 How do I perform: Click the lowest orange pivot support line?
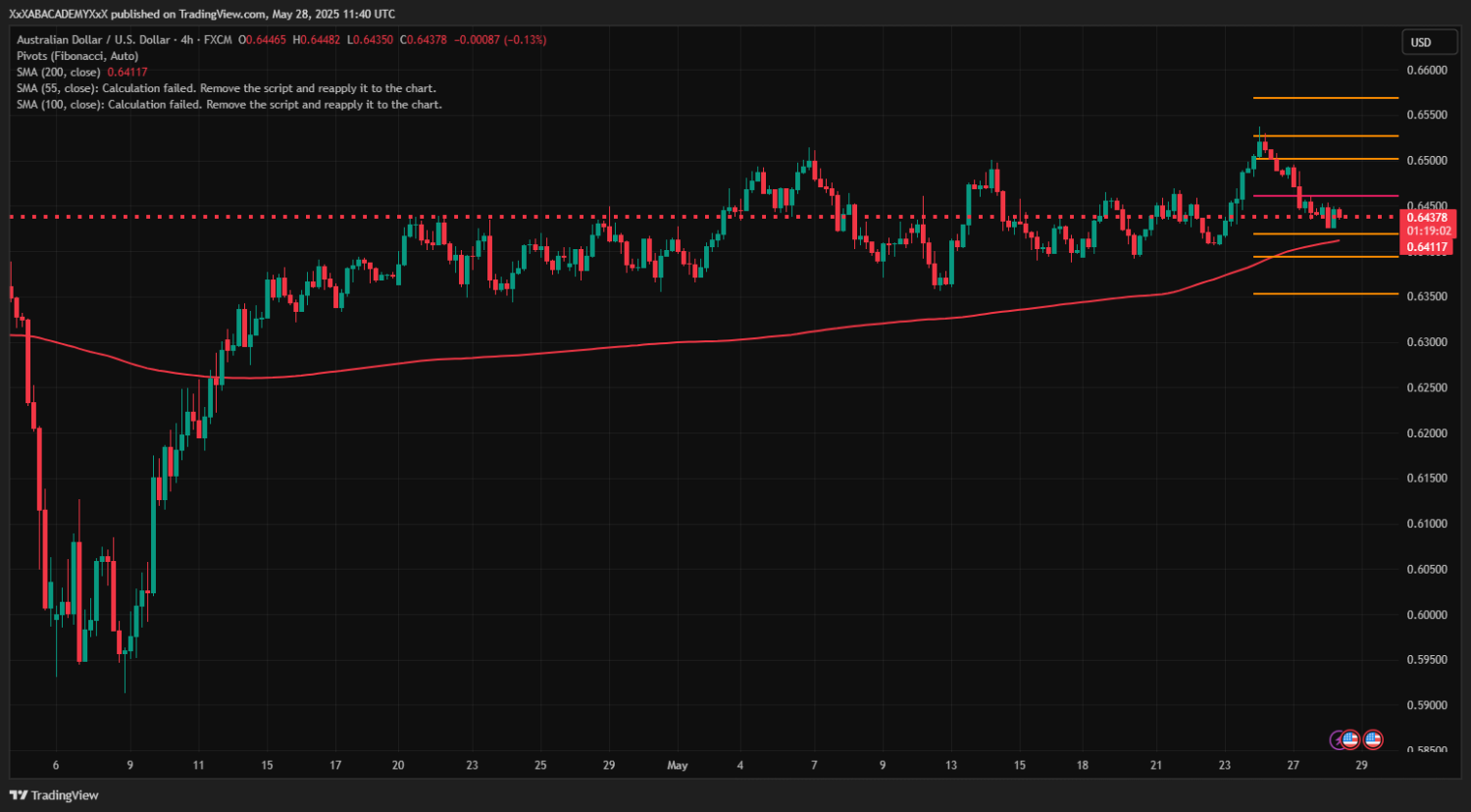click(x=1324, y=293)
